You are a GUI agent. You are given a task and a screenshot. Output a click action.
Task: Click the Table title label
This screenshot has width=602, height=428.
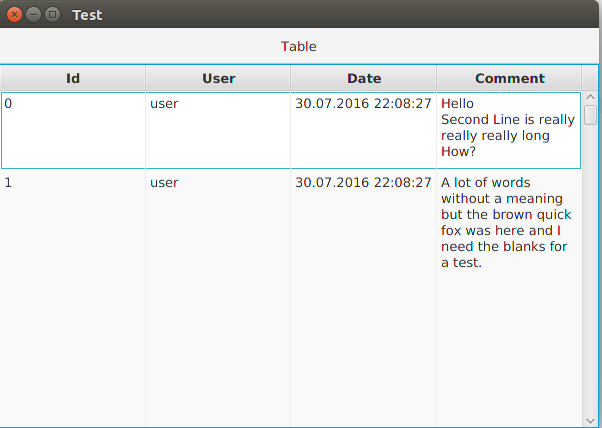(x=299, y=46)
